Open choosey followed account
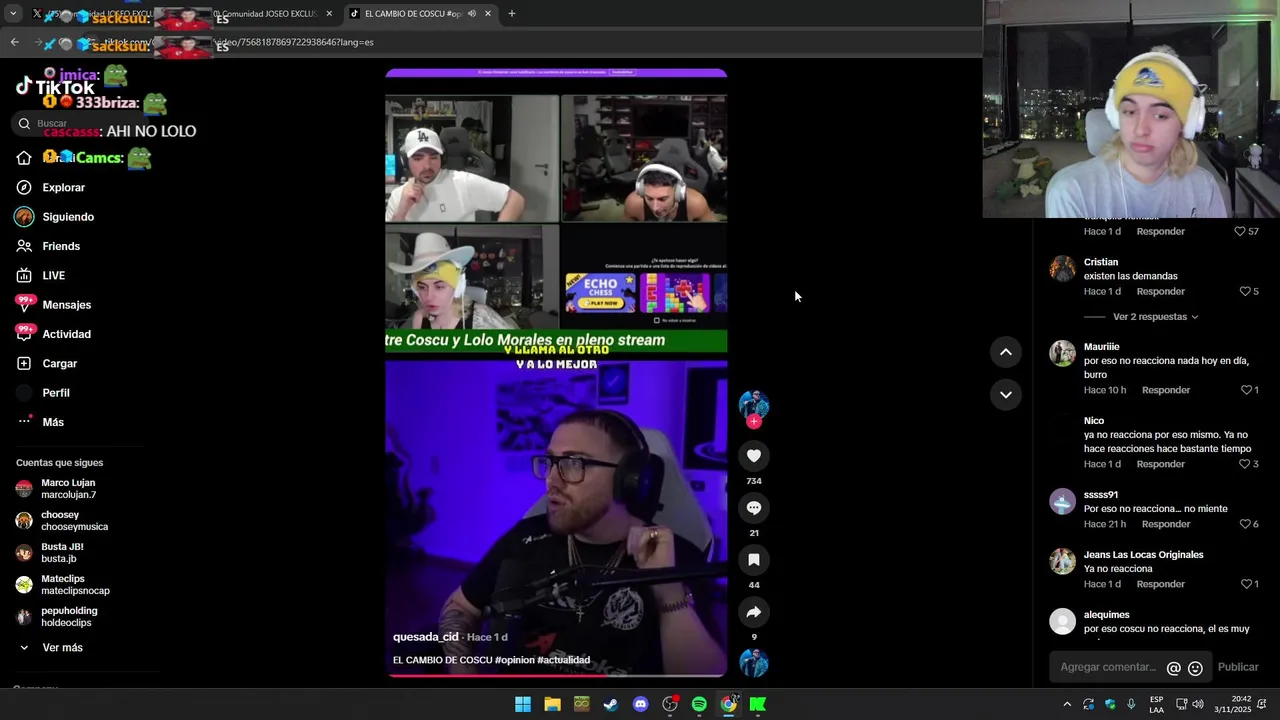1280x720 pixels. click(74, 521)
